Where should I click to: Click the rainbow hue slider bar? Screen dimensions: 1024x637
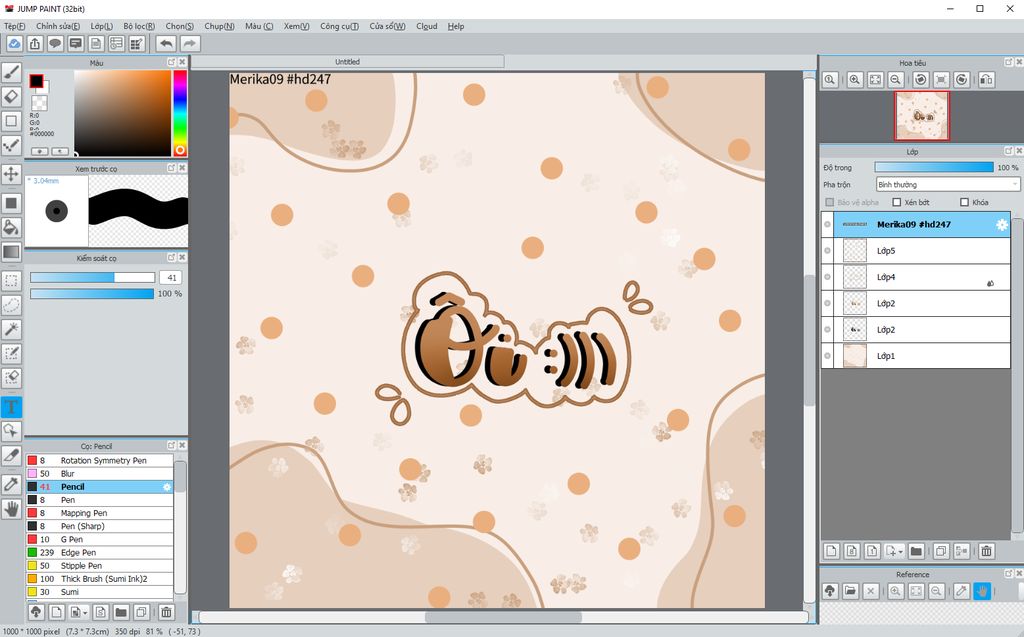(x=180, y=113)
